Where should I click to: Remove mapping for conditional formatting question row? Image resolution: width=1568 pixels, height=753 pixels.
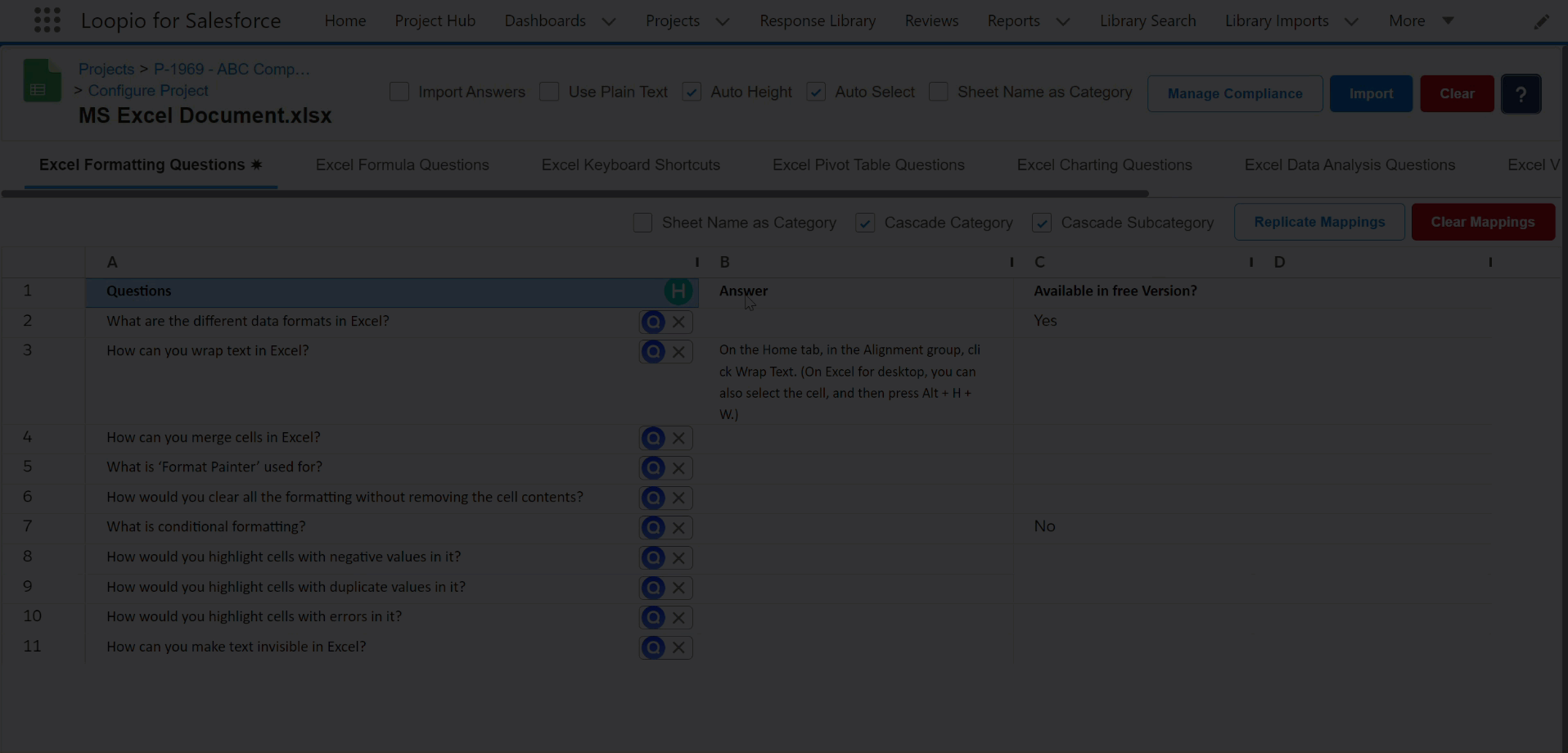click(678, 527)
